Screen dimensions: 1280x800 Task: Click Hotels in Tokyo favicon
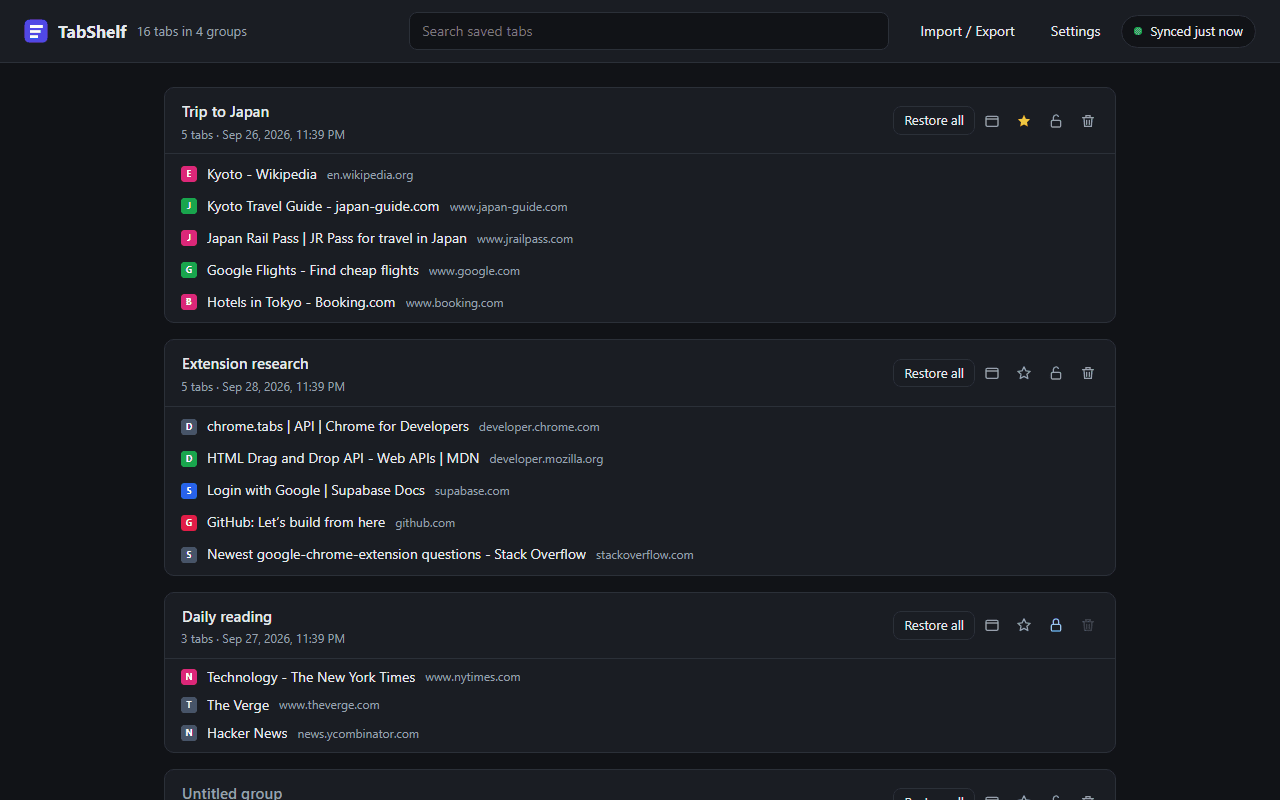pyautogui.click(x=189, y=302)
